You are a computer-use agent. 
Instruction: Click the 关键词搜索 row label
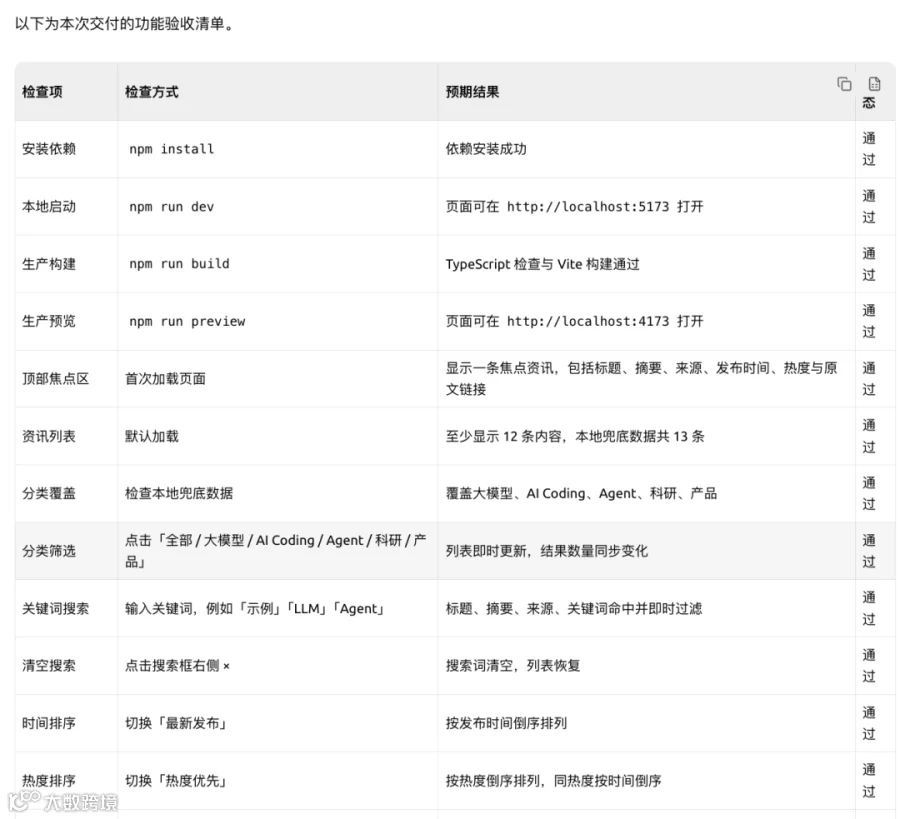[56, 608]
